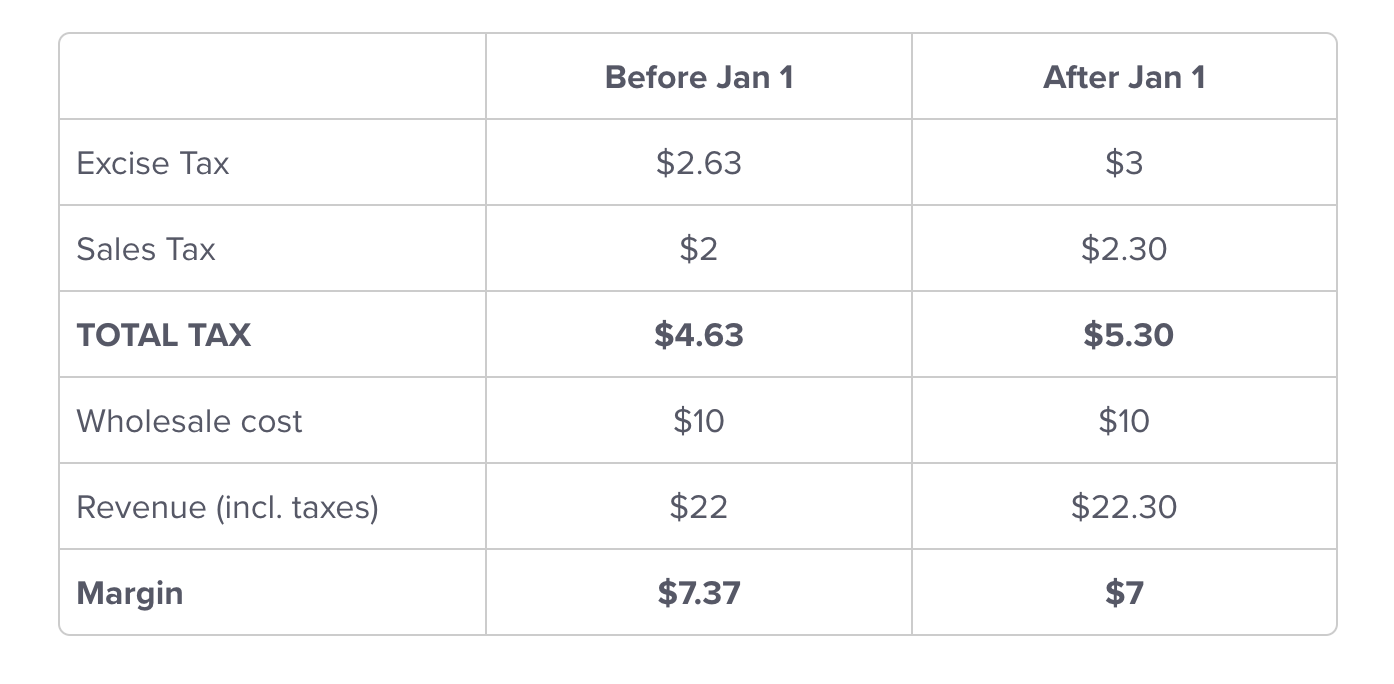Select the "After Jan 1" column header
Screen dimensions: 1394x684
coord(1124,77)
